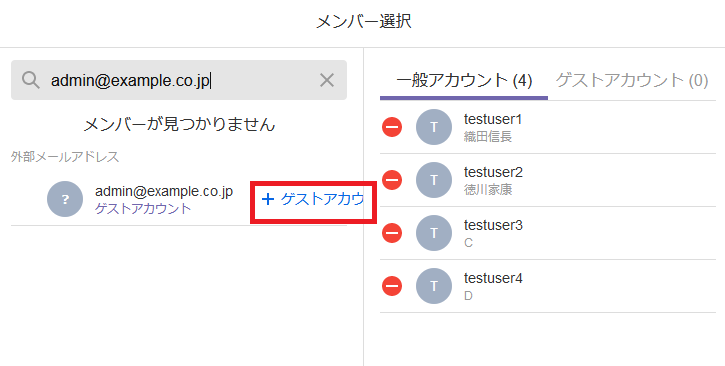Image resolution: width=725 pixels, height=366 pixels.
Task: Click the purple ゲストアカウント label
Action: [x=143, y=209]
